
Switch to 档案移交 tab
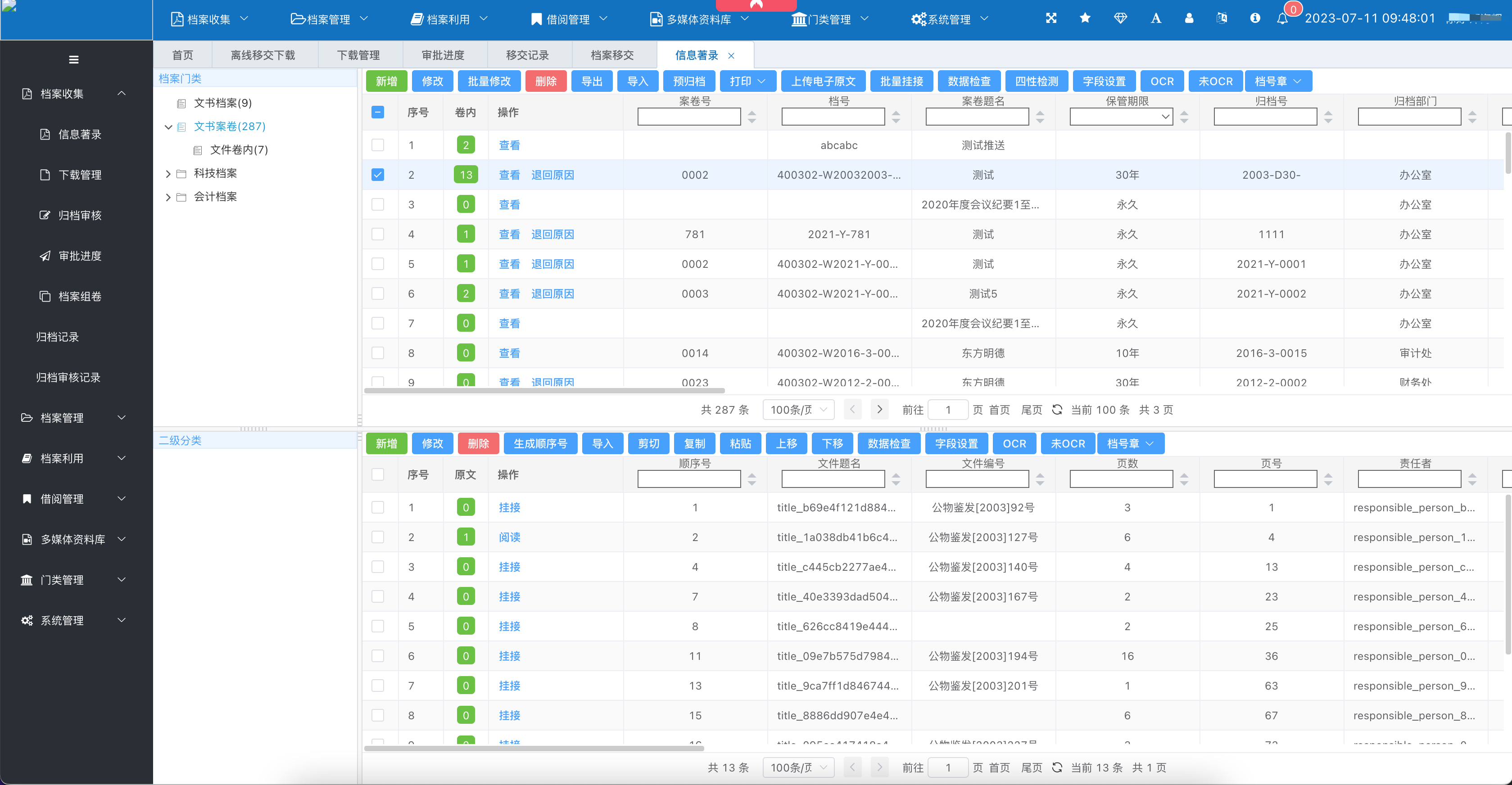click(x=612, y=55)
